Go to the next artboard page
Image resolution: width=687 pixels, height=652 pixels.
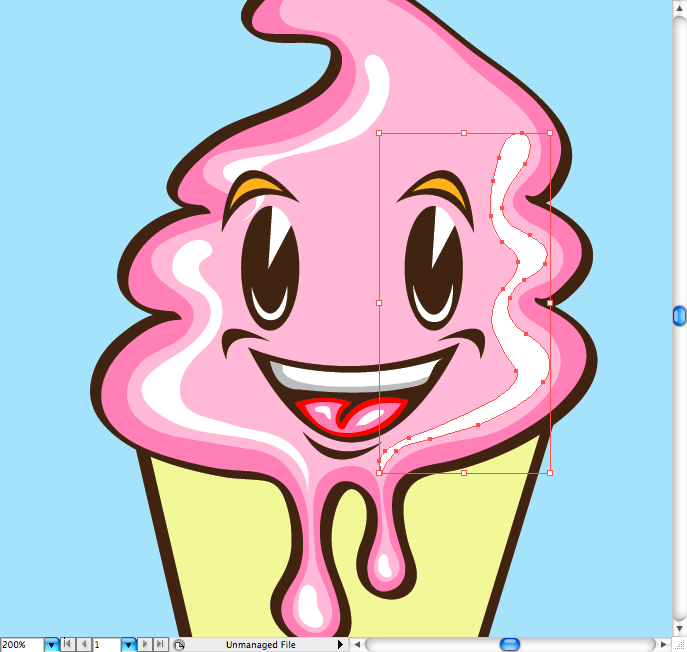pos(145,645)
